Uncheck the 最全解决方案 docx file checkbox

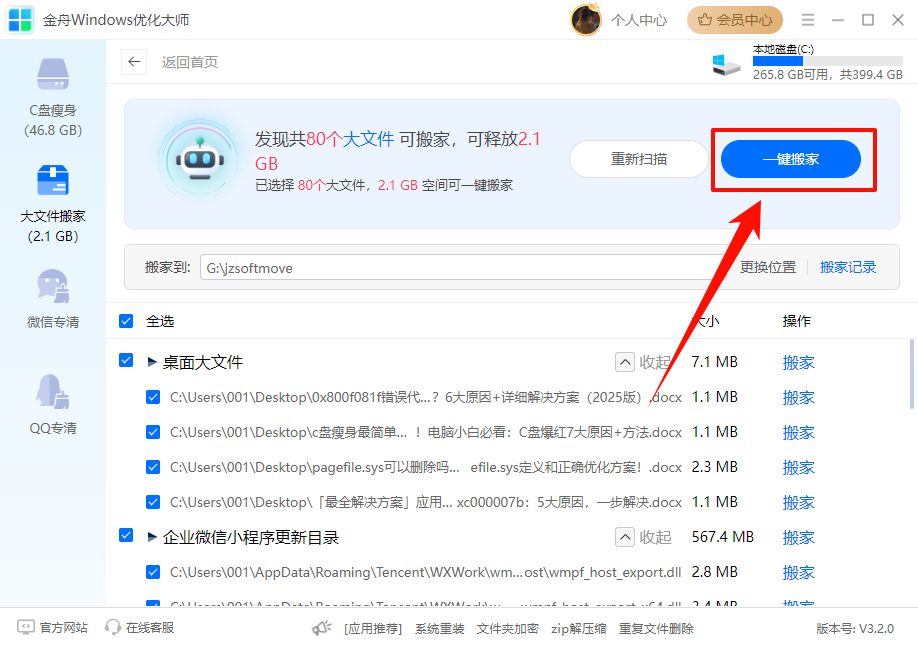(x=153, y=502)
